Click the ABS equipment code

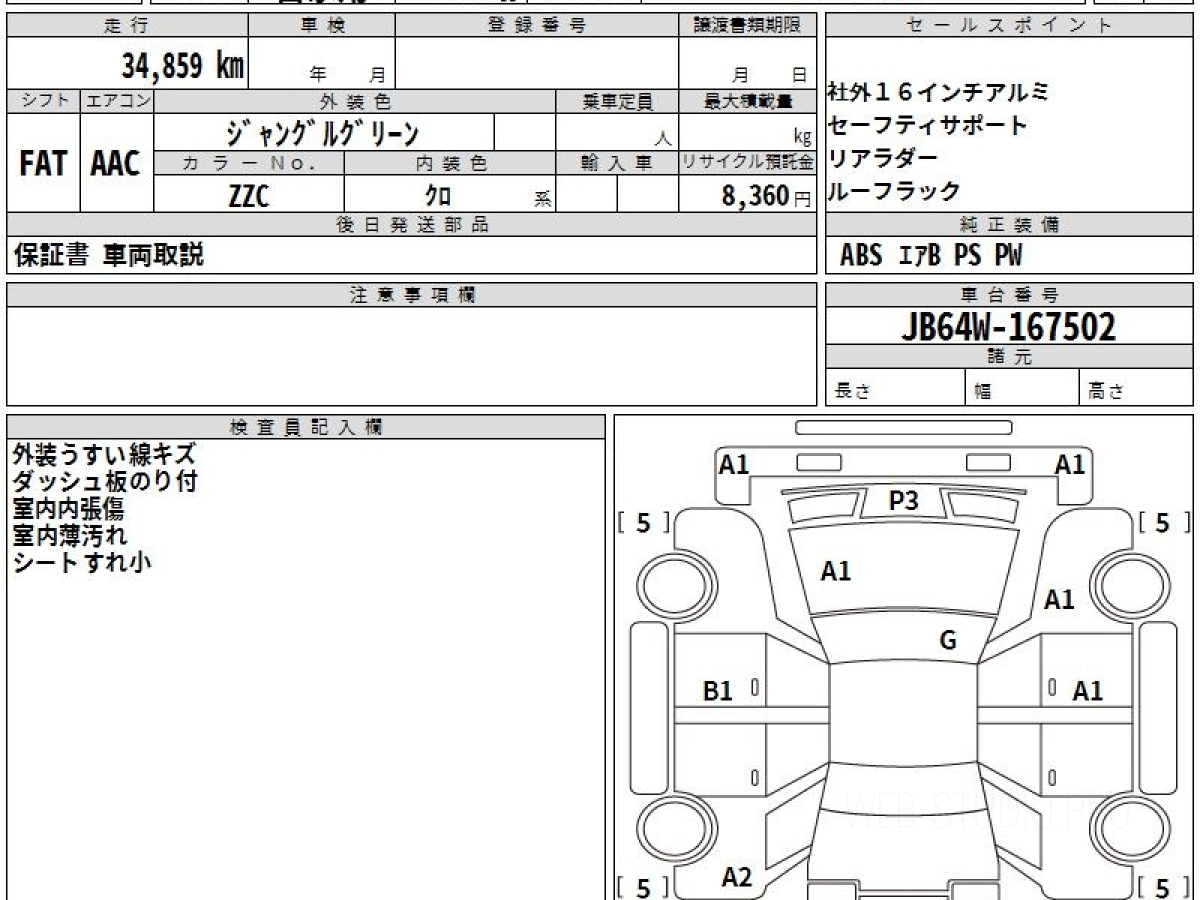pyautogui.click(x=861, y=256)
